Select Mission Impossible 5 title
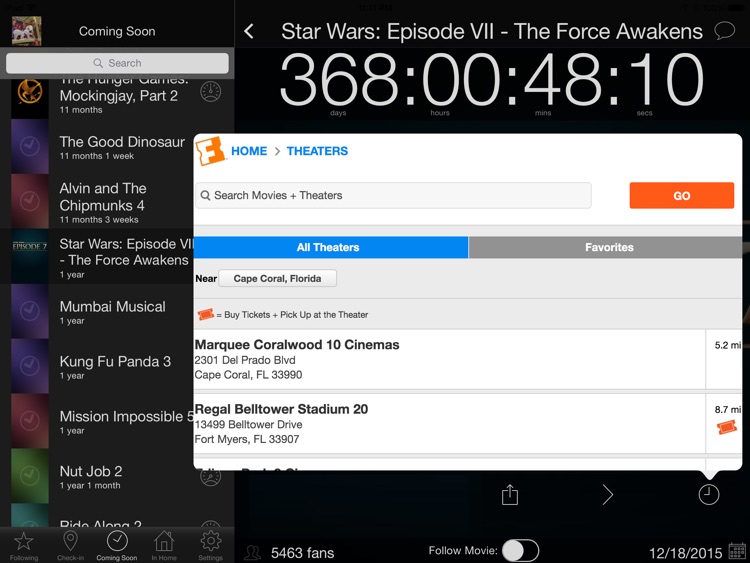The height and width of the screenshot is (563, 750). coord(127,417)
